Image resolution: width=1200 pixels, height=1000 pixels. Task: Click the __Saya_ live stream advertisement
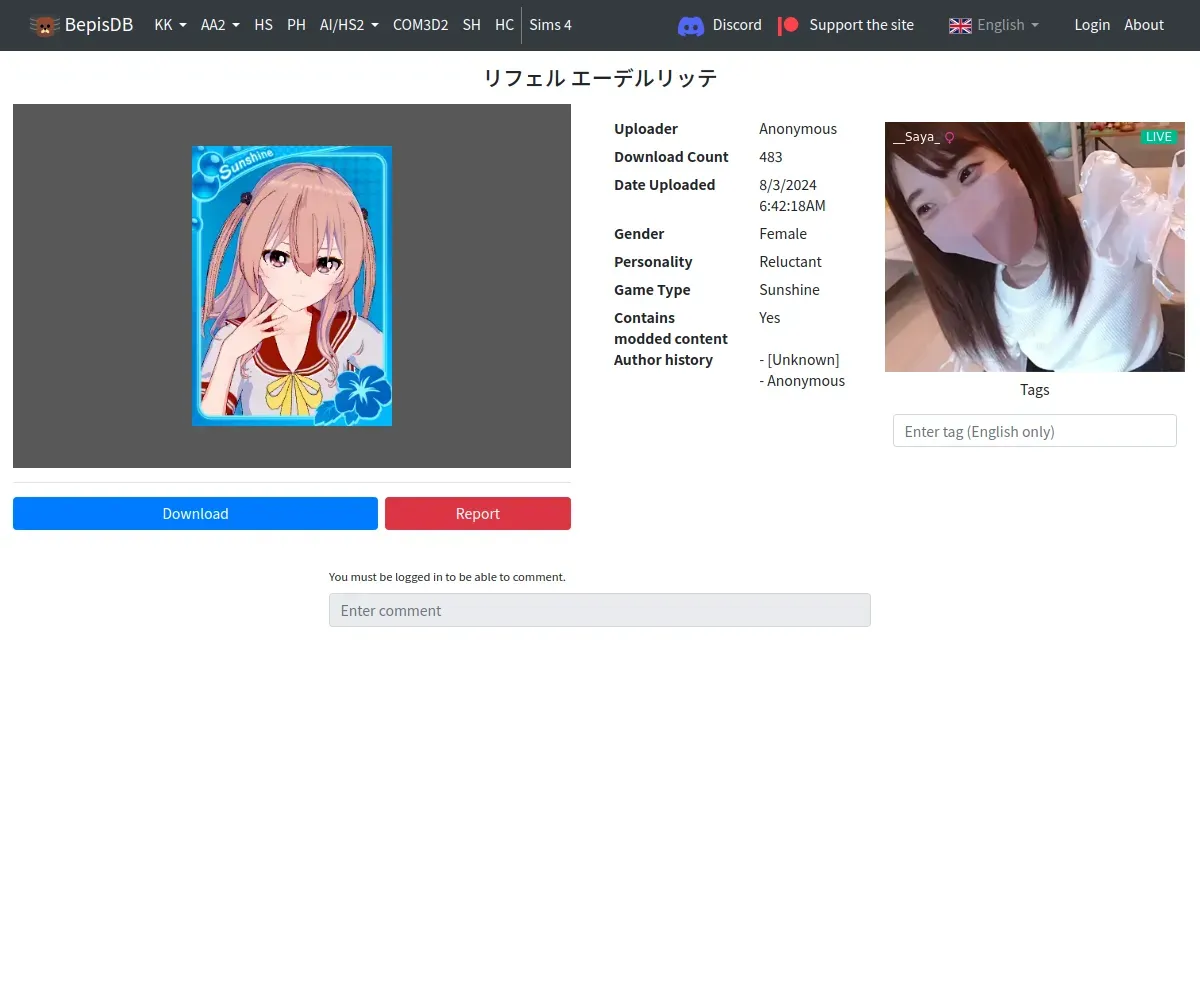(x=1035, y=247)
